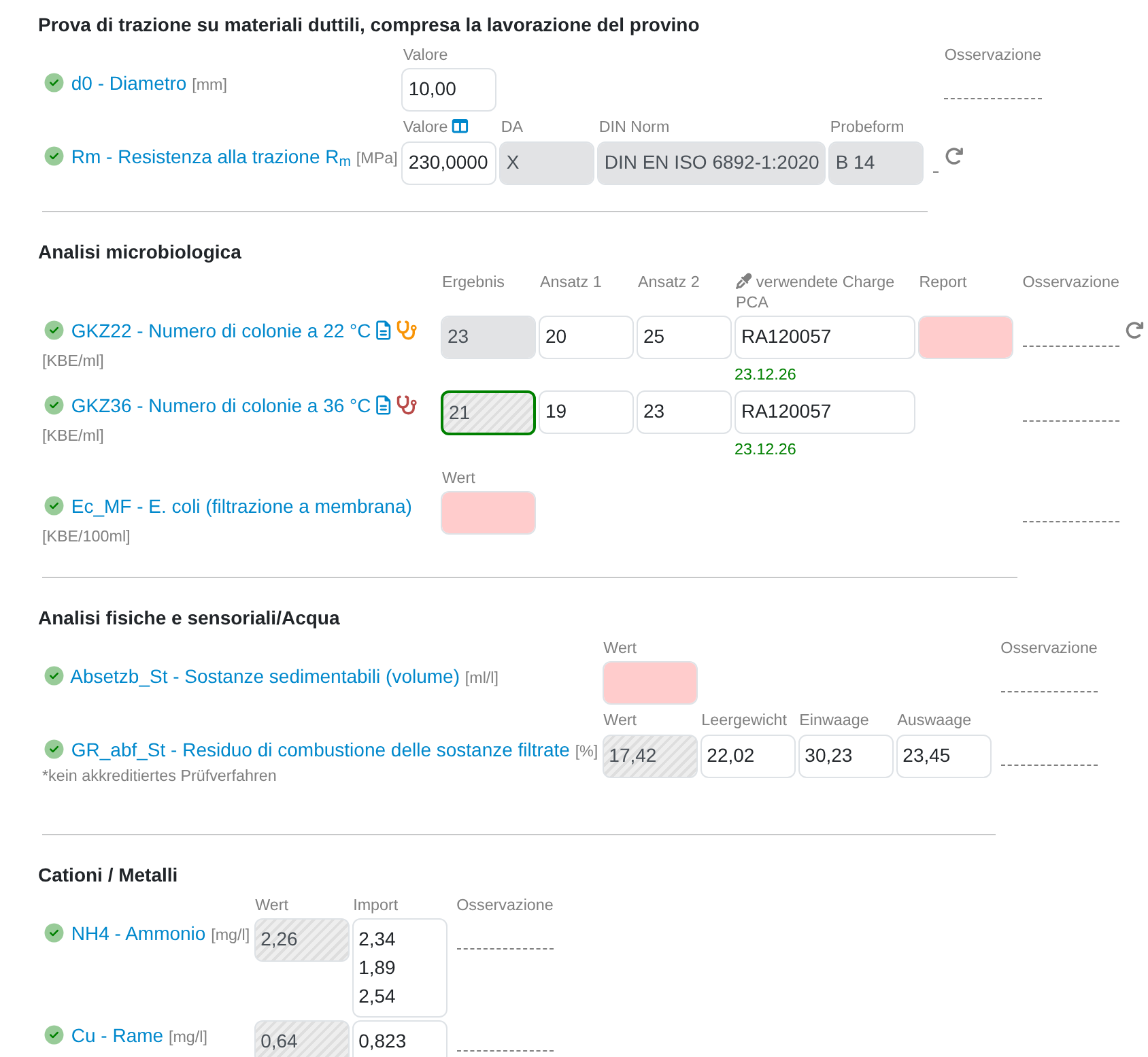Image resolution: width=1148 pixels, height=1057 pixels.
Task: Click the Einwaage field containing 30,23
Action: pos(846,756)
